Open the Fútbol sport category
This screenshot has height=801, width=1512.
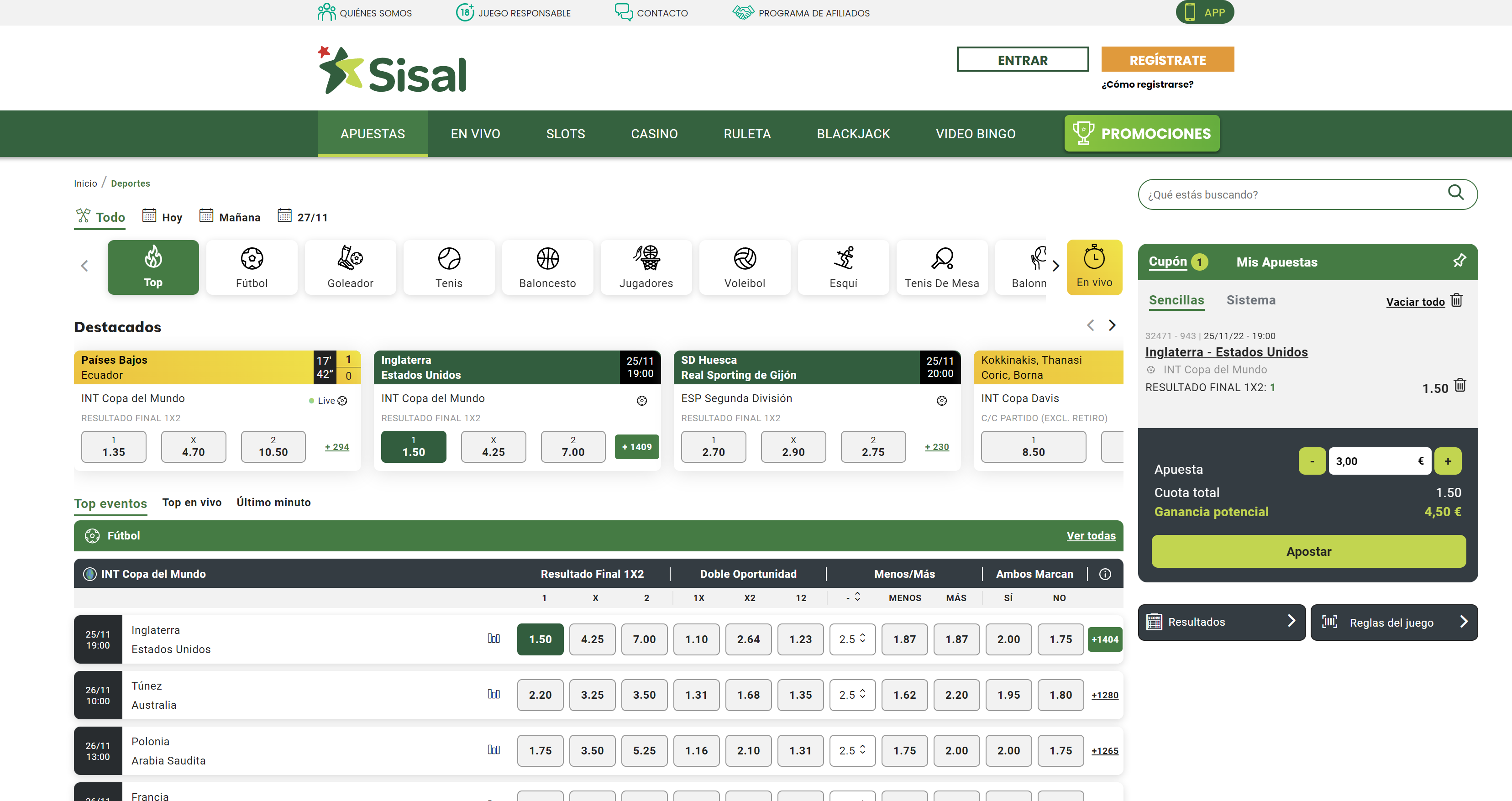252,267
